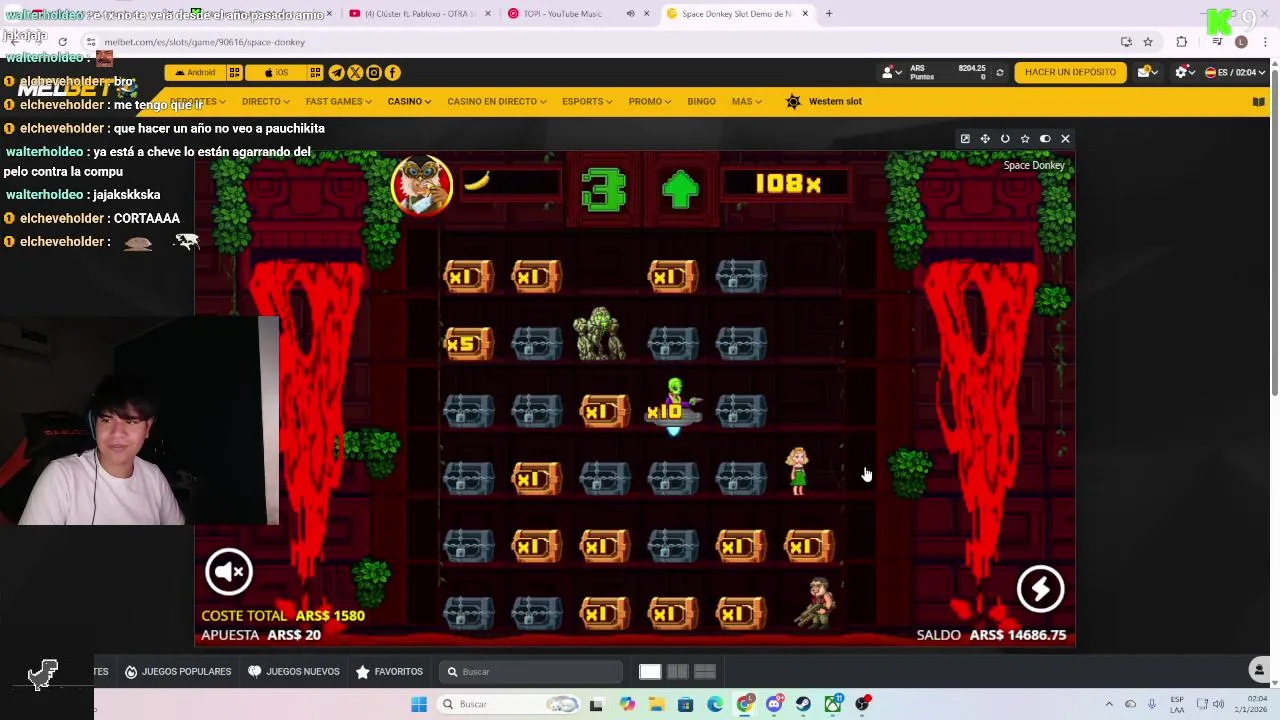Open the book icon at nav bar end

(x=1258, y=101)
